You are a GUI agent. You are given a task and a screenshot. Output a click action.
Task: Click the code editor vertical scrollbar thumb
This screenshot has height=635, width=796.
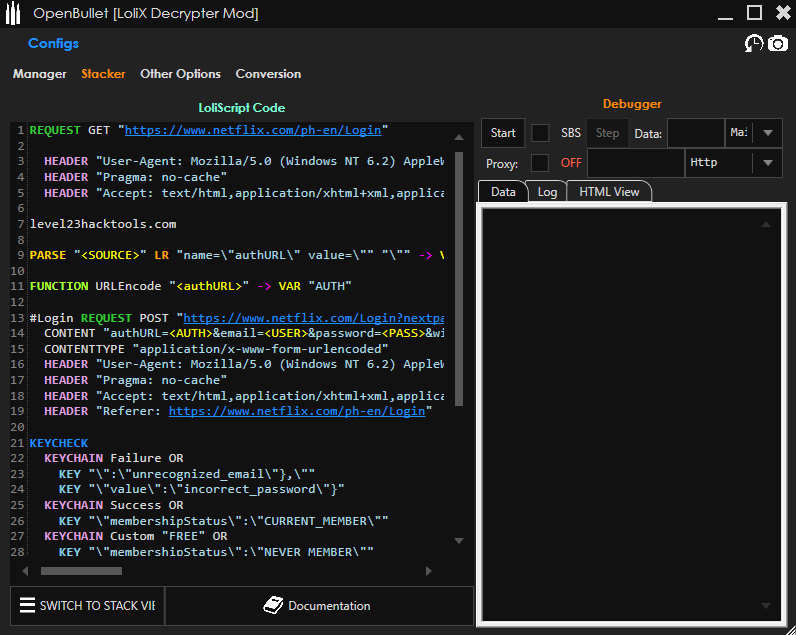click(459, 279)
